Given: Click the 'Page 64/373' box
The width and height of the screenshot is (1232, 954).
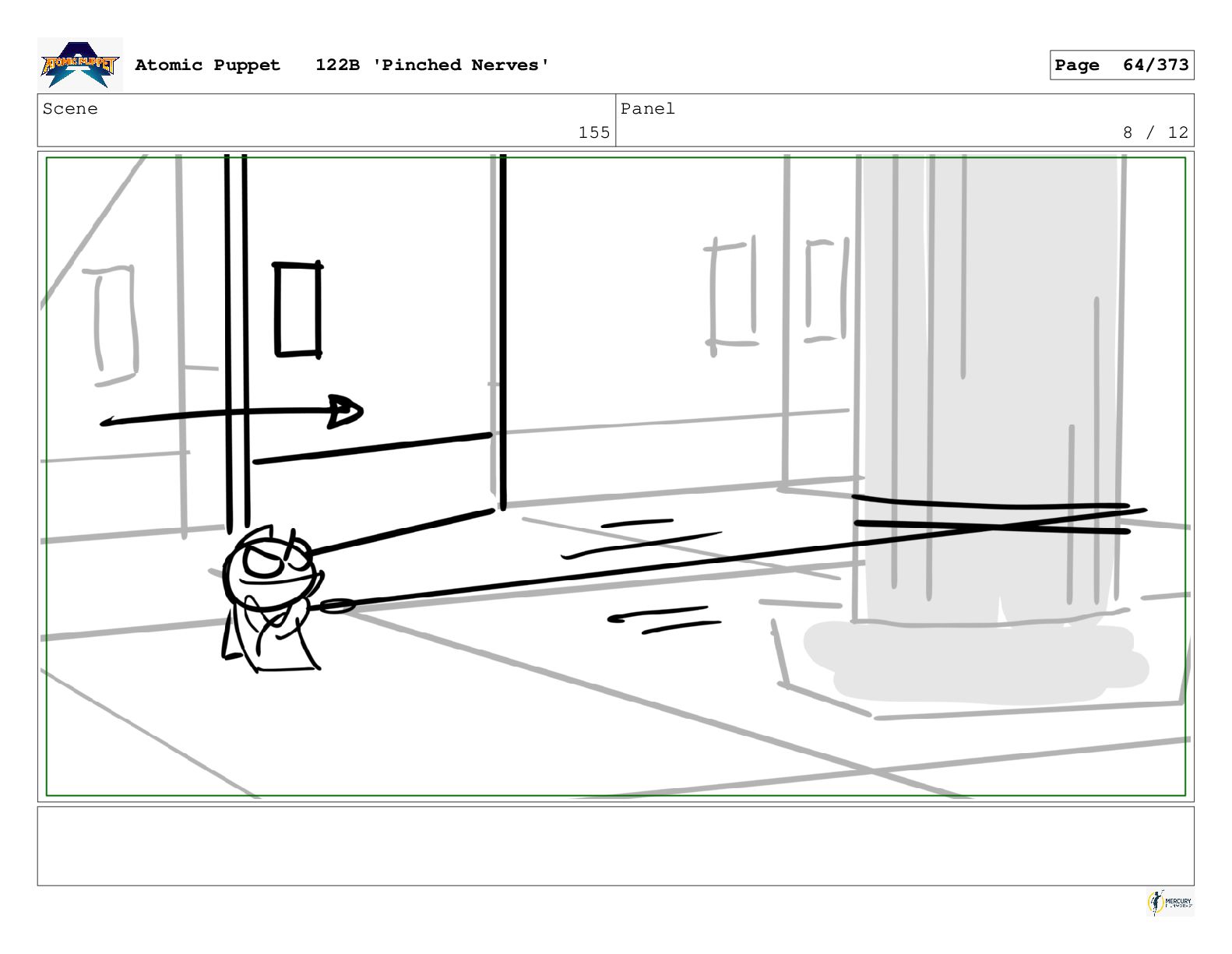Looking at the screenshot, I should 1121,65.
